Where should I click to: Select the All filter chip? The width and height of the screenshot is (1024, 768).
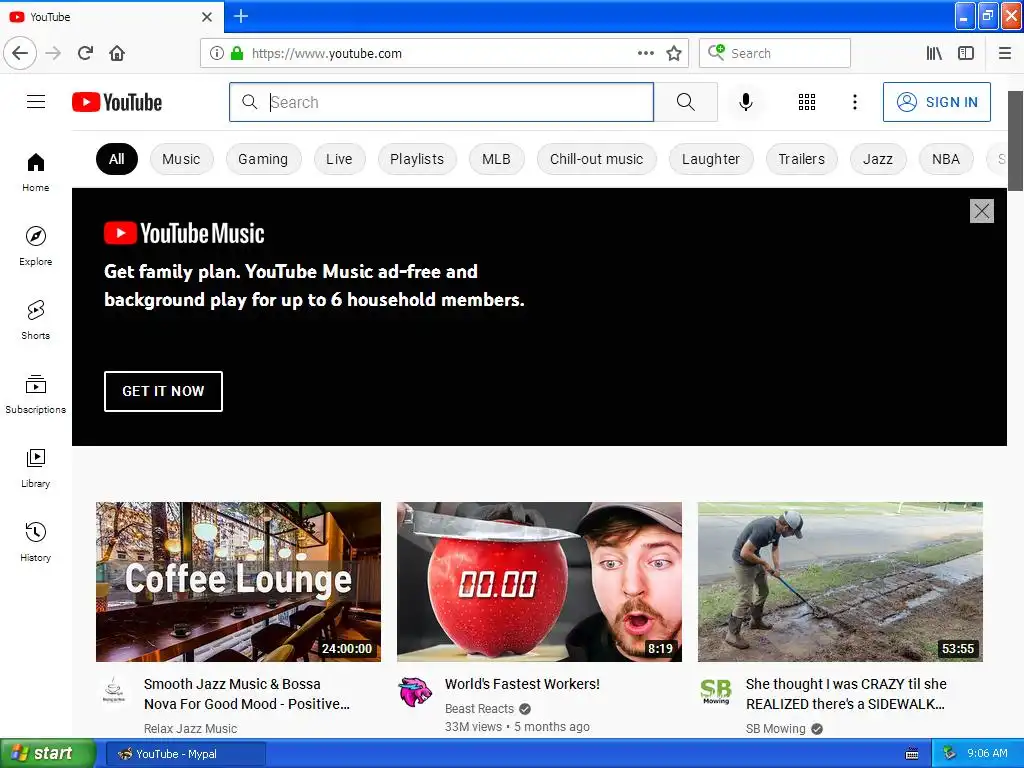(117, 159)
